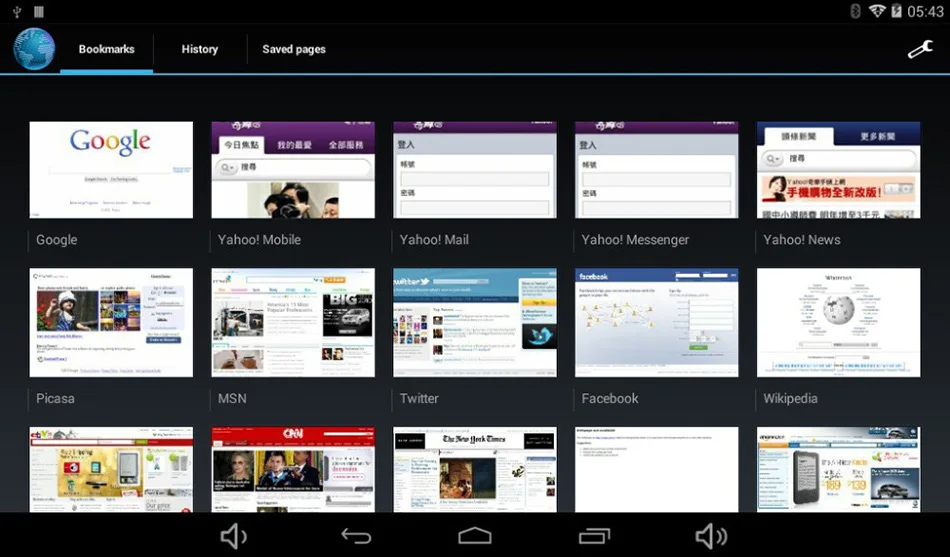The image size is (950, 557).
Task: Open the MSN bookmark thumbnail
Action: click(x=293, y=322)
